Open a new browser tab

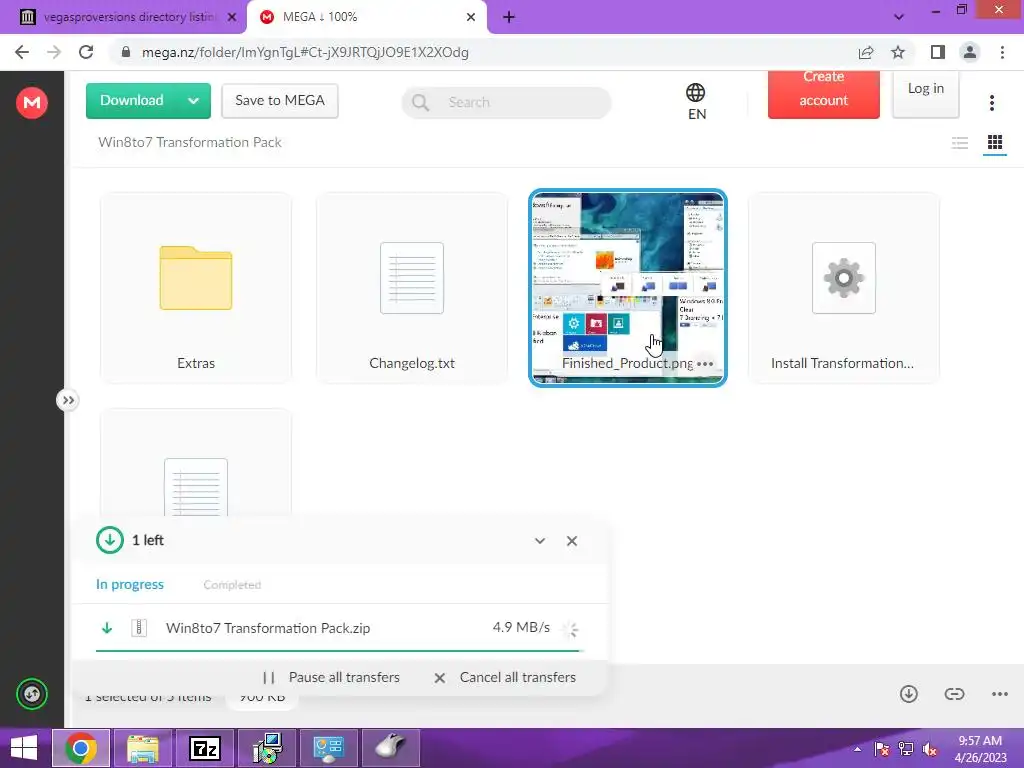[x=509, y=17]
